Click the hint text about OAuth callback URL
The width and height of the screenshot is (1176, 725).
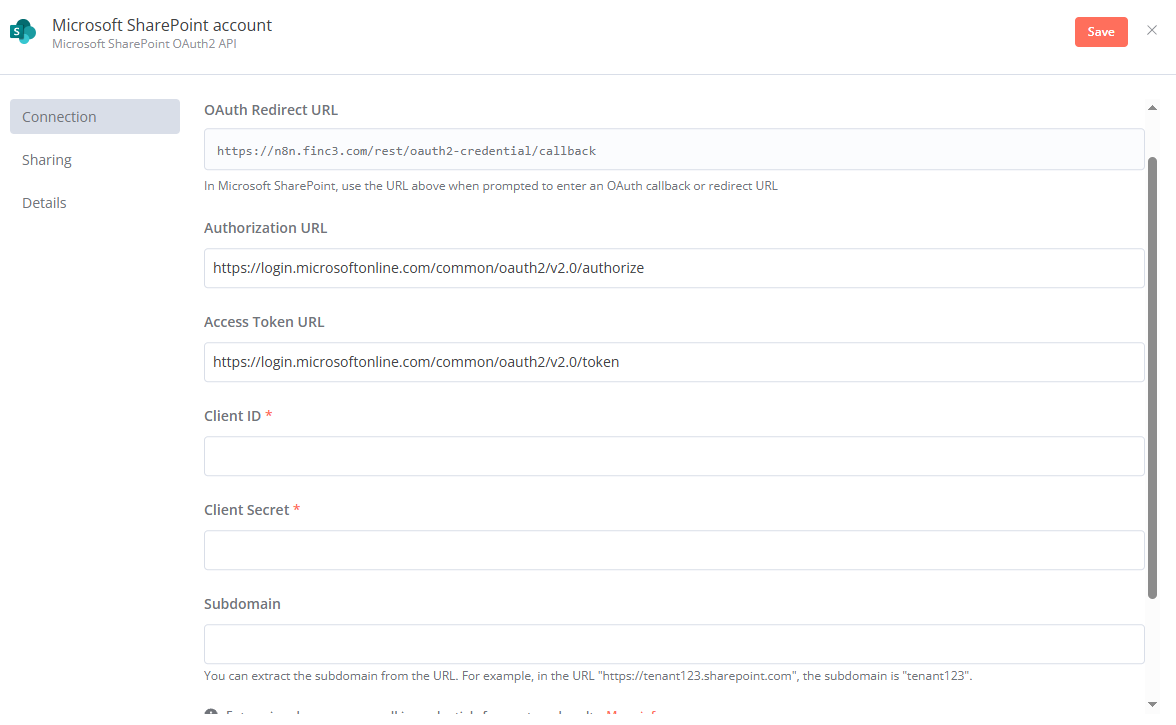point(490,186)
